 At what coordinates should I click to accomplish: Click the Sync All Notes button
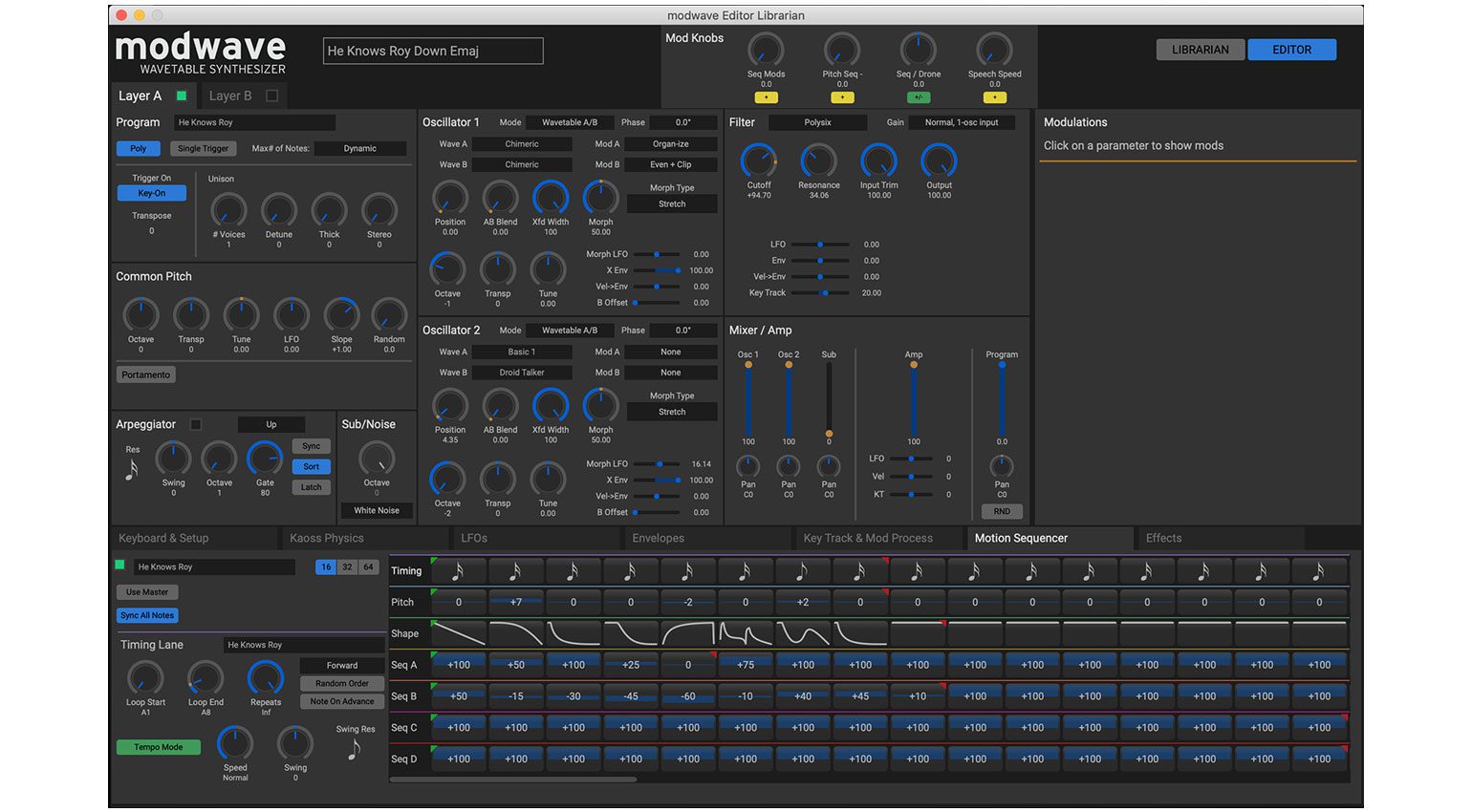coord(148,615)
